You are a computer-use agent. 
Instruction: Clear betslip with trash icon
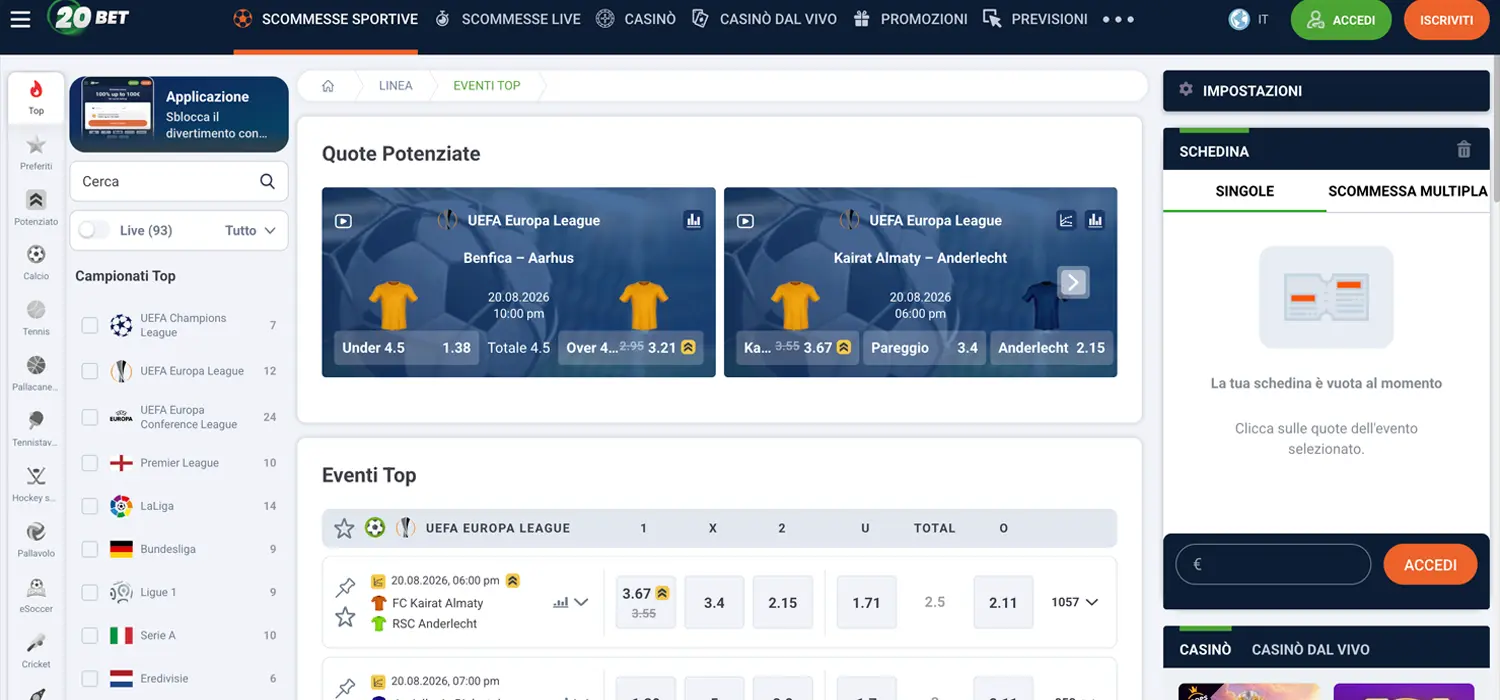[1464, 150]
